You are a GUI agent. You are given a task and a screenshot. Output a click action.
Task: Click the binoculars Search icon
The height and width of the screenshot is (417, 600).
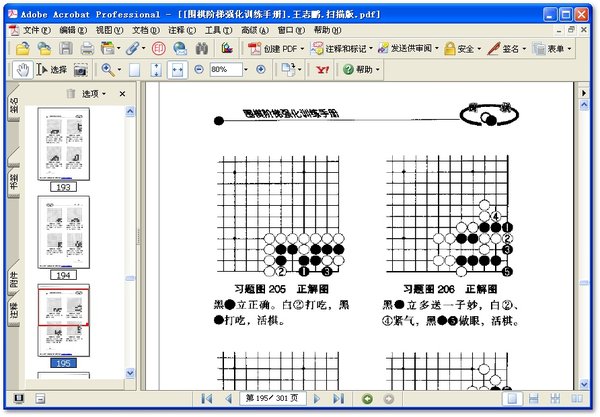[202, 49]
